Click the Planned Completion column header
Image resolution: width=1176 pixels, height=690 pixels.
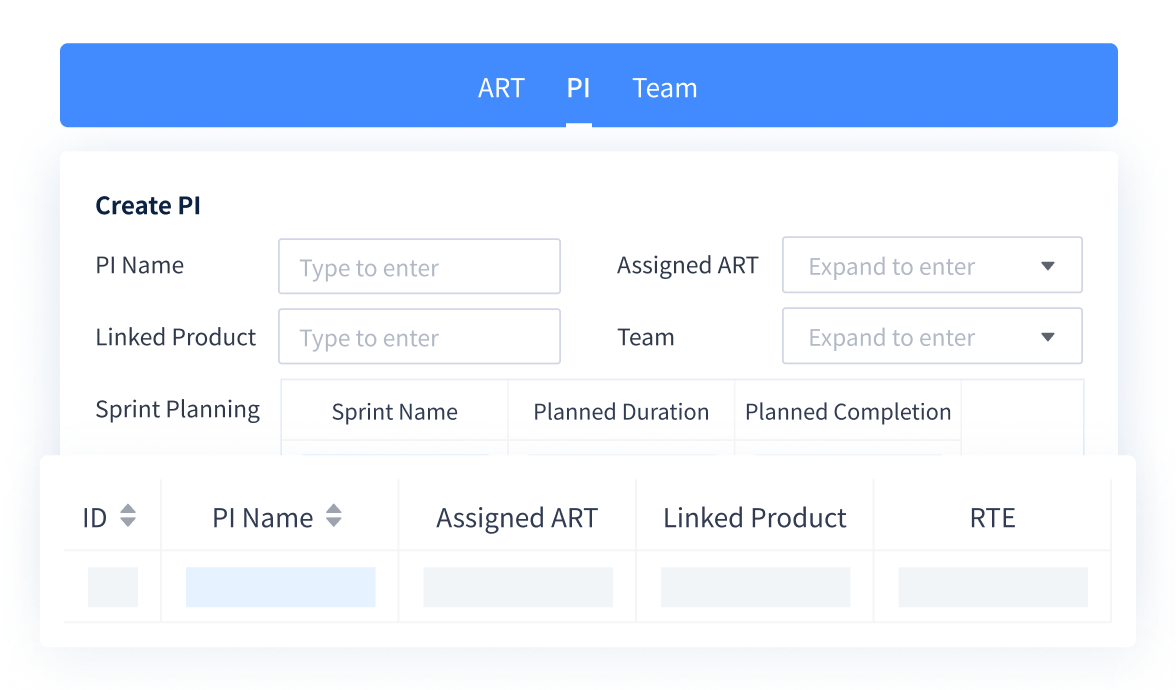(848, 412)
